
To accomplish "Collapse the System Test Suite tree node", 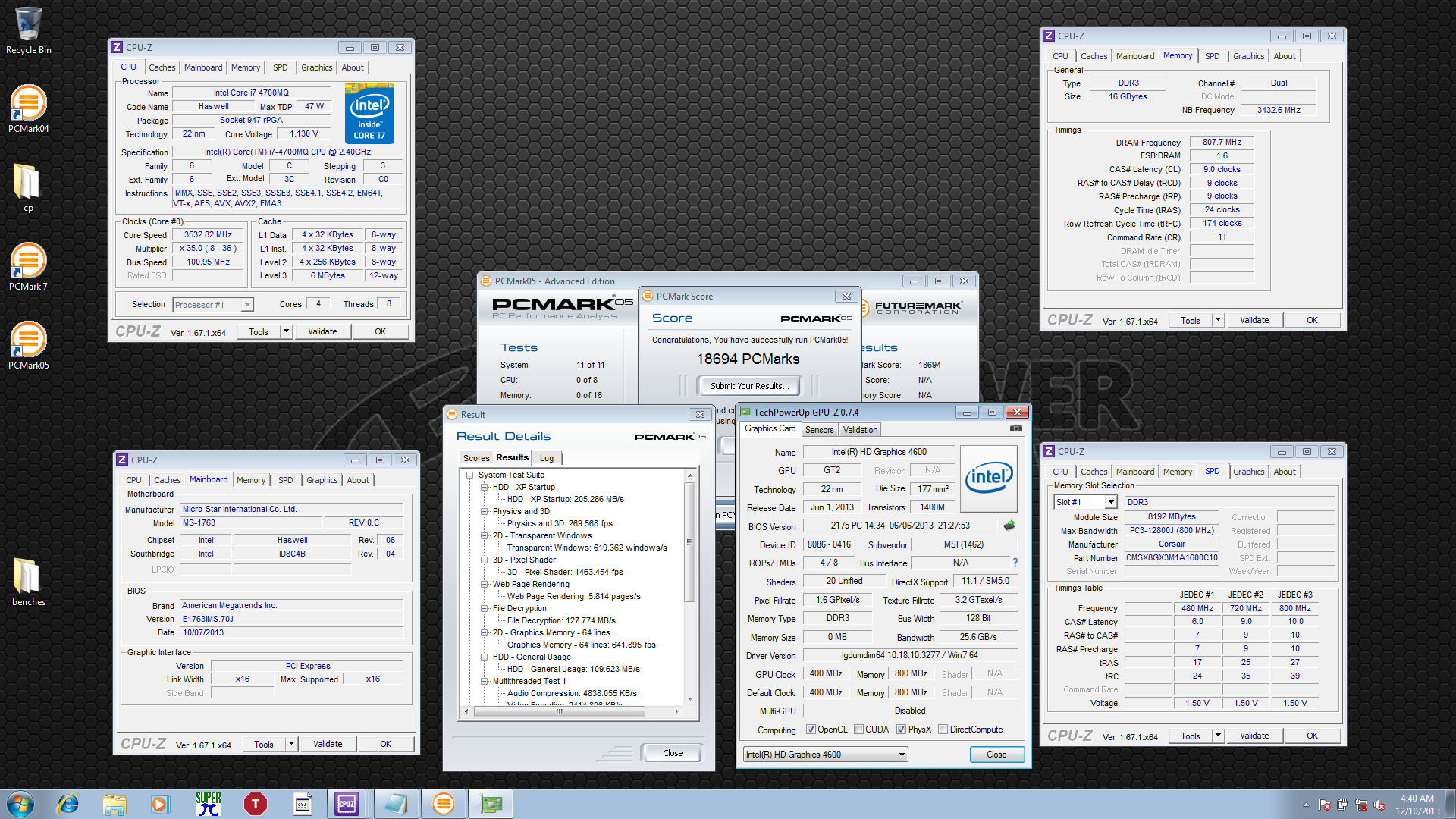I will 470,475.
